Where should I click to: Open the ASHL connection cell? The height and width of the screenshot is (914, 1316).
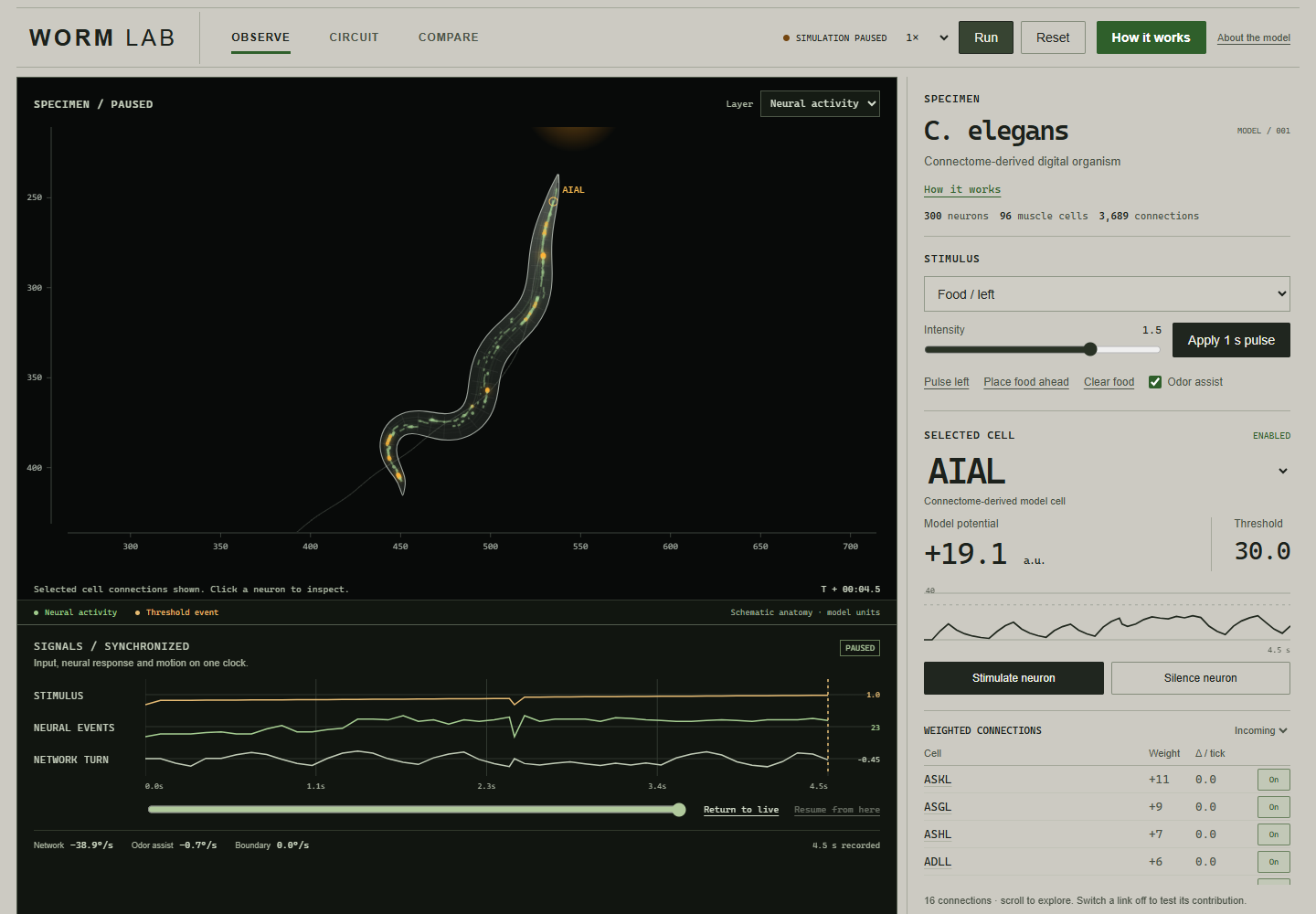938,834
